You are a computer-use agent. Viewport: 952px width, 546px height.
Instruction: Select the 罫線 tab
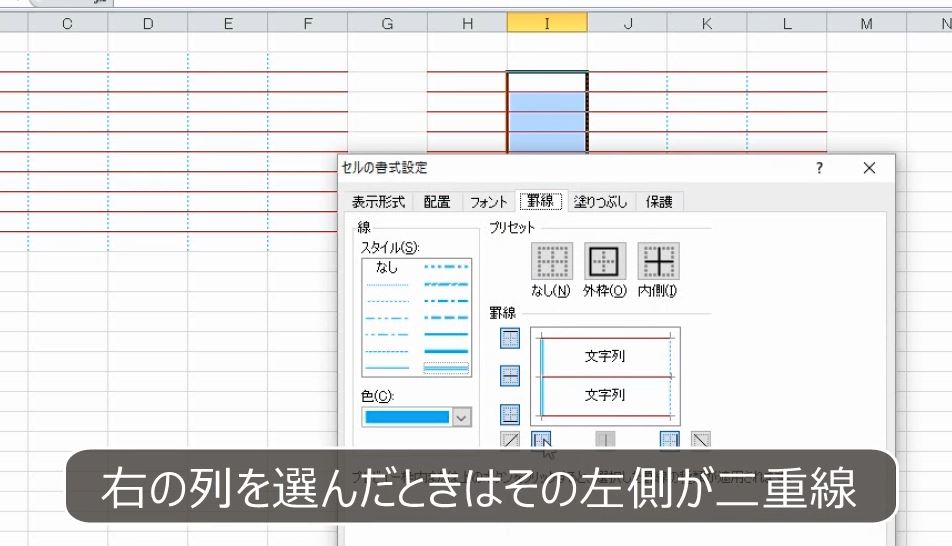click(x=540, y=201)
